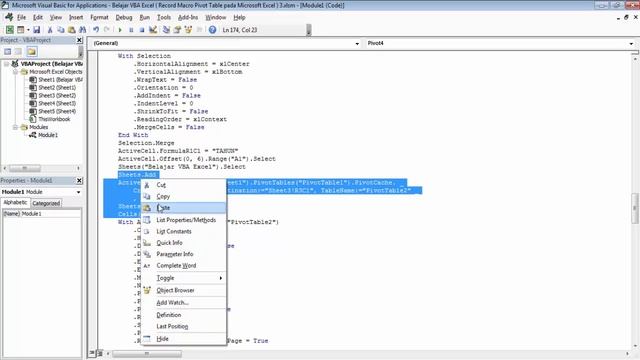
Task: Click the blue Help question mark icon
Action: [212, 30]
